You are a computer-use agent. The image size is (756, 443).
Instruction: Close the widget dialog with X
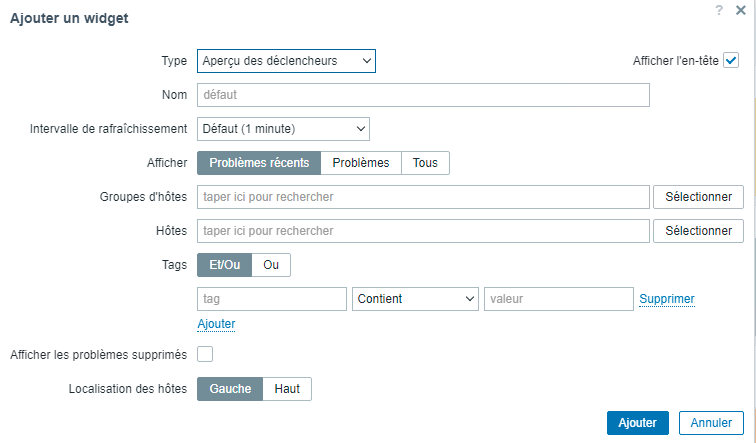(x=740, y=9)
